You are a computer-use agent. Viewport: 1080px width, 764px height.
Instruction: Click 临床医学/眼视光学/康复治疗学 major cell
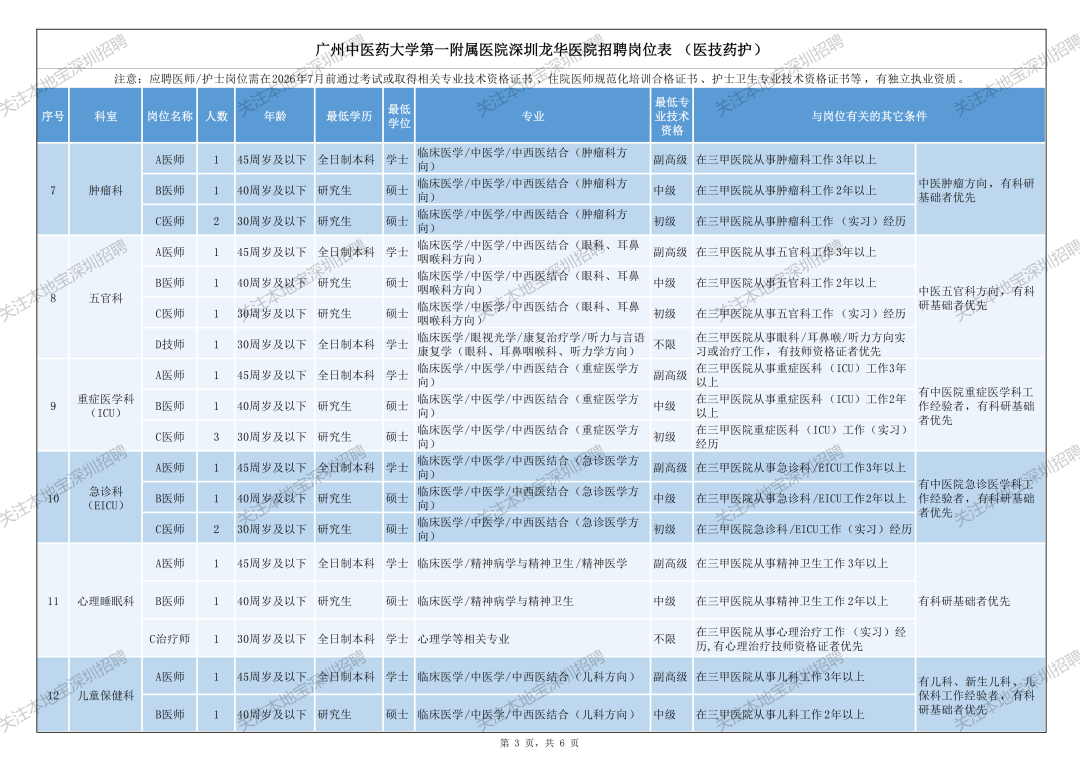click(x=532, y=344)
